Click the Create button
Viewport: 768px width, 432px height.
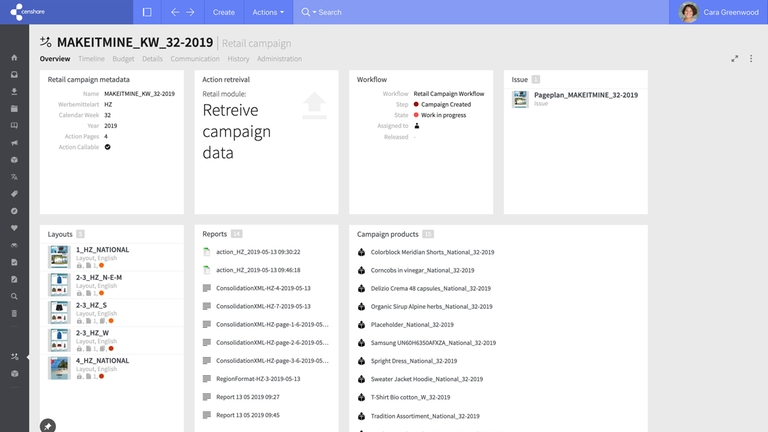tap(223, 12)
